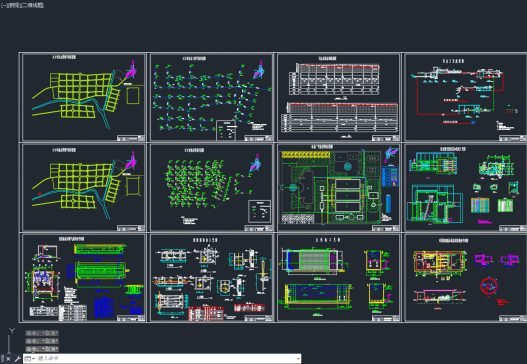
Task: Select the cyan structural sections sheet
Action: pos(466,188)
